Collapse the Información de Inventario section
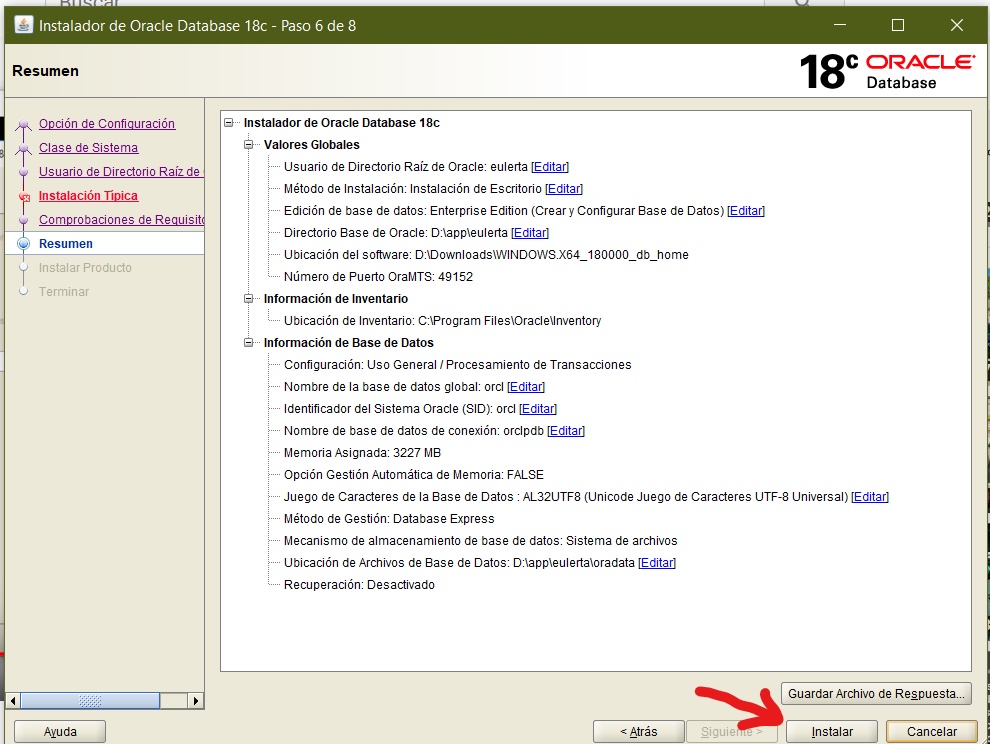Viewport: 990px width, 744px height. tap(250, 299)
